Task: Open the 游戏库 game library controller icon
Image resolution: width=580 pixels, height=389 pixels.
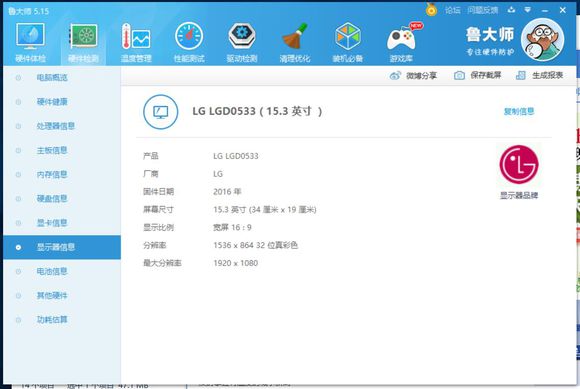Action: click(401, 42)
